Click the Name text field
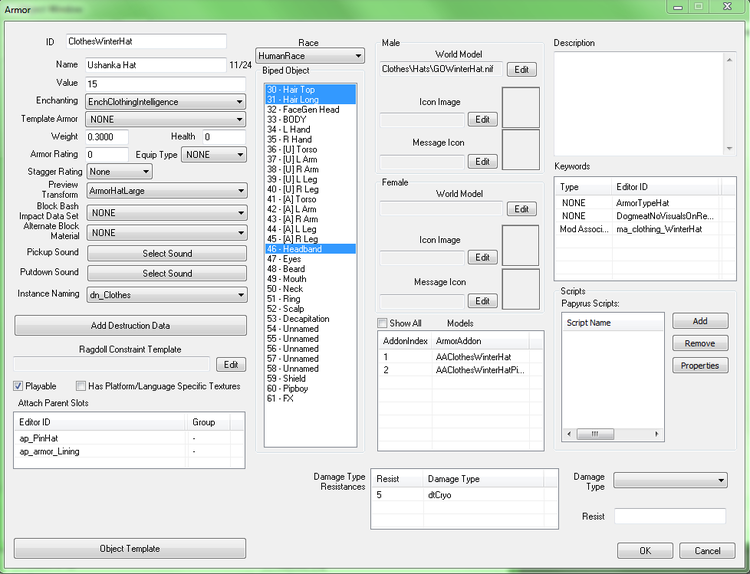Screen dimensions: 750x574 pyautogui.click(x=155, y=65)
